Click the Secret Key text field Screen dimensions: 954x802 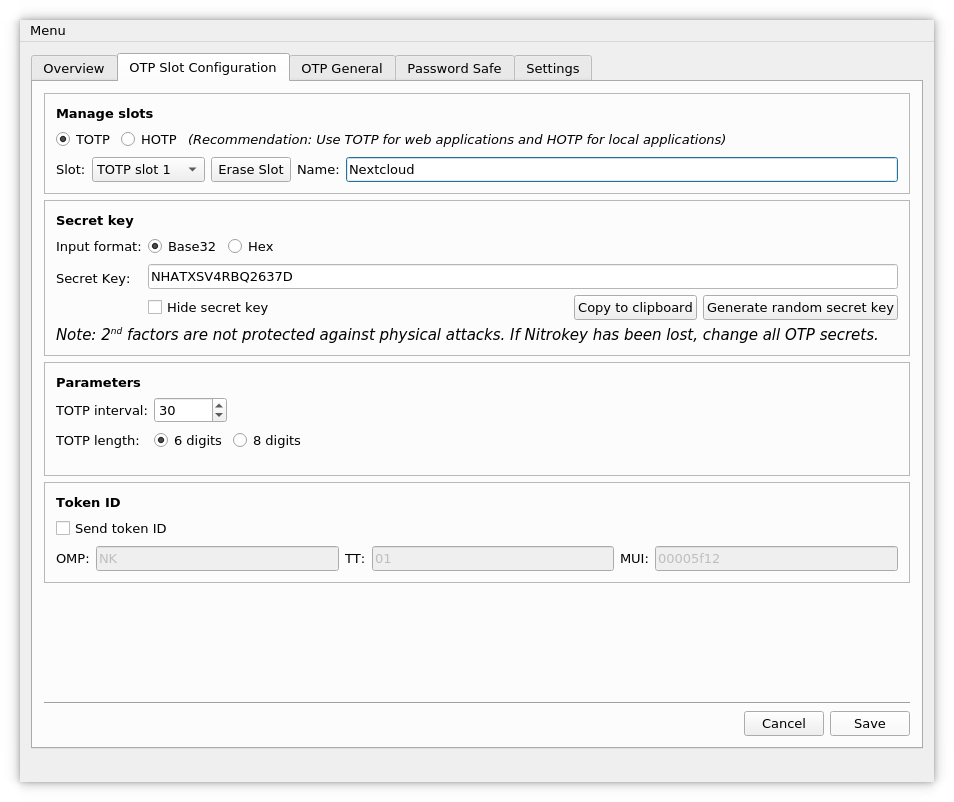click(x=522, y=277)
